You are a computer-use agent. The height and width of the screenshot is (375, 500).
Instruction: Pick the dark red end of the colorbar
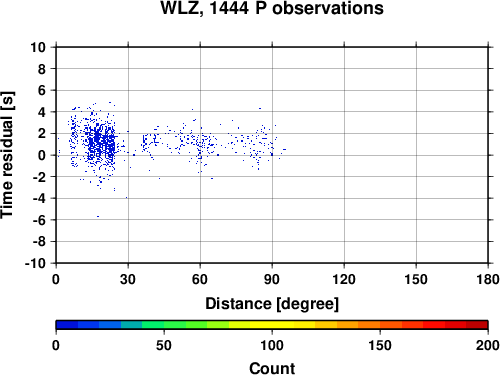click(x=477, y=325)
